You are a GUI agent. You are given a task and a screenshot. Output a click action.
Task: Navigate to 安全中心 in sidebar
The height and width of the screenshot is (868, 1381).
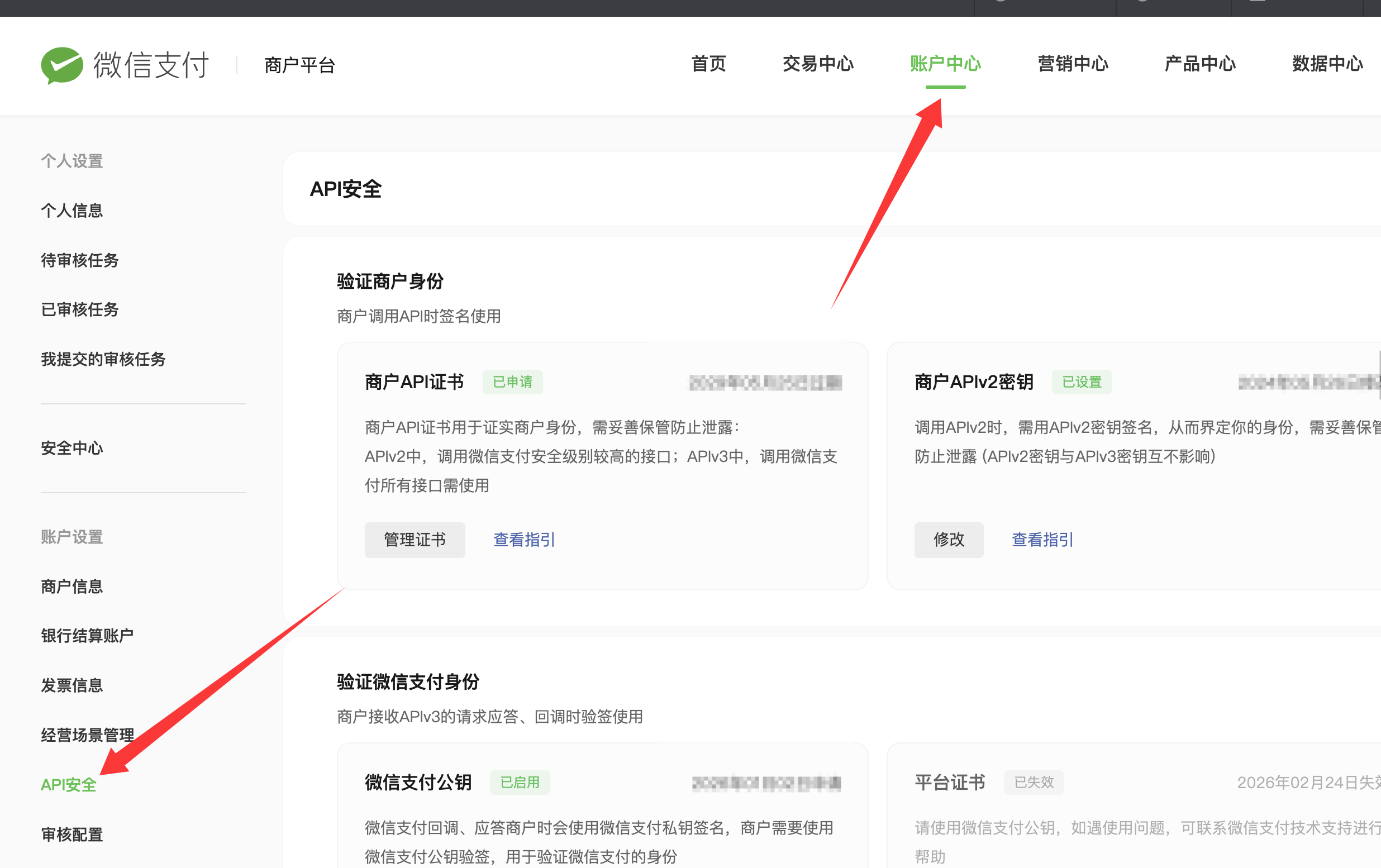tap(72, 449)
